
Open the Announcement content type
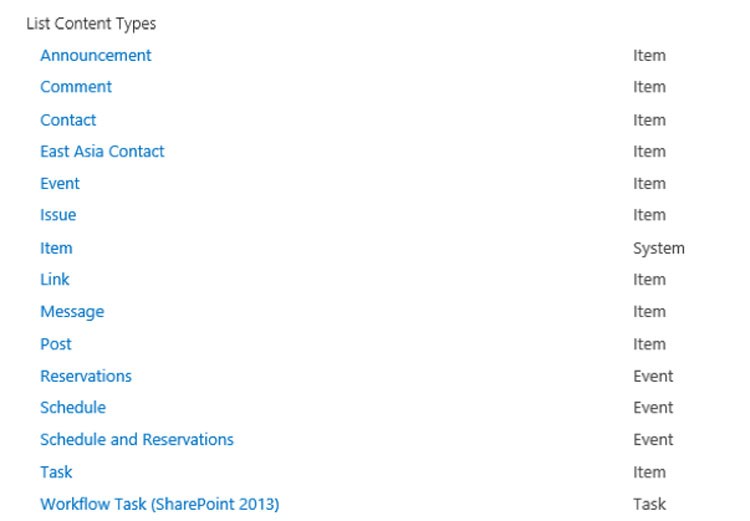click(x=96, y=55)
